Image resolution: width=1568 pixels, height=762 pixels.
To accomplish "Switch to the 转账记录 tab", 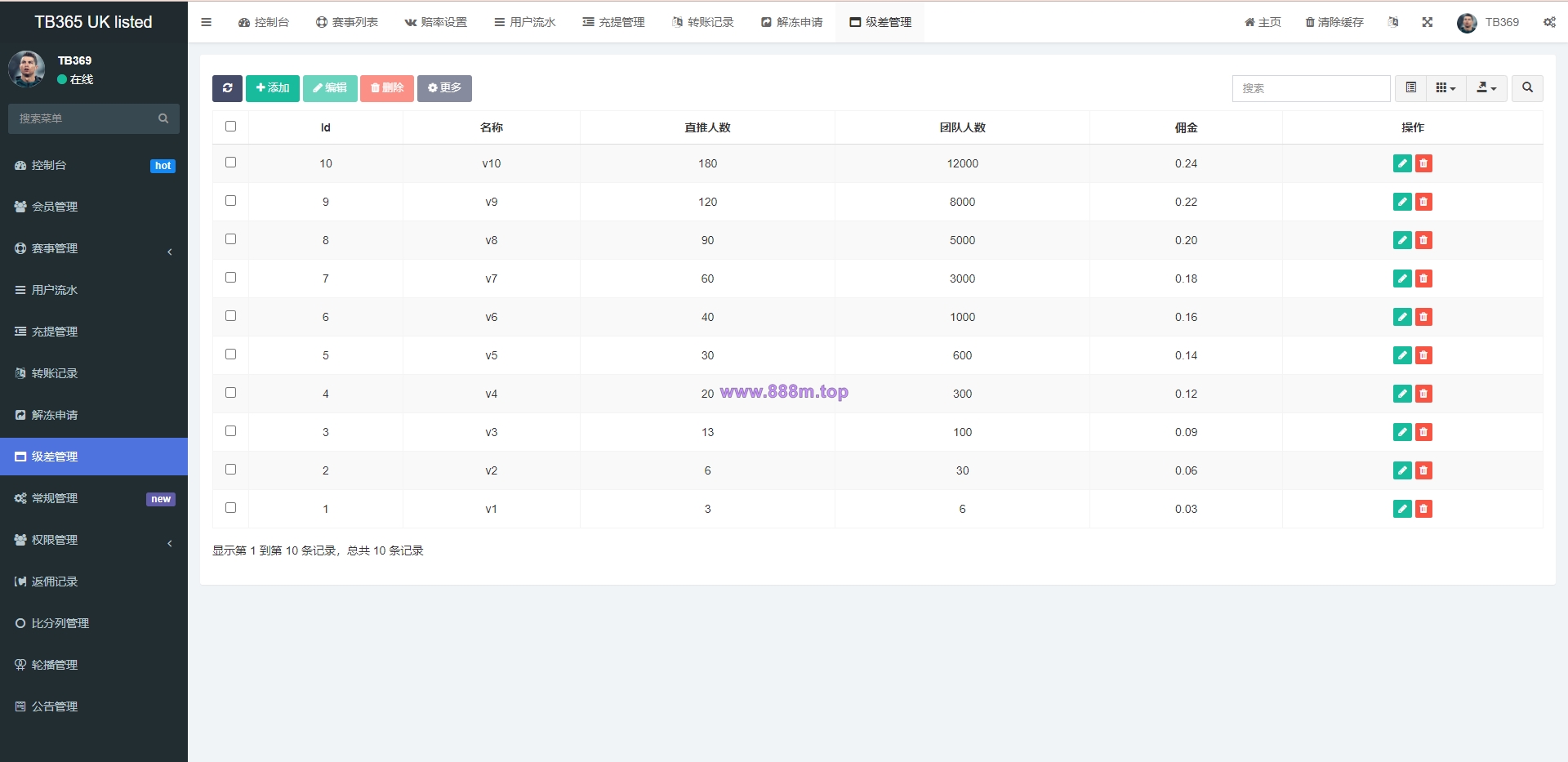I will (703, 22).
